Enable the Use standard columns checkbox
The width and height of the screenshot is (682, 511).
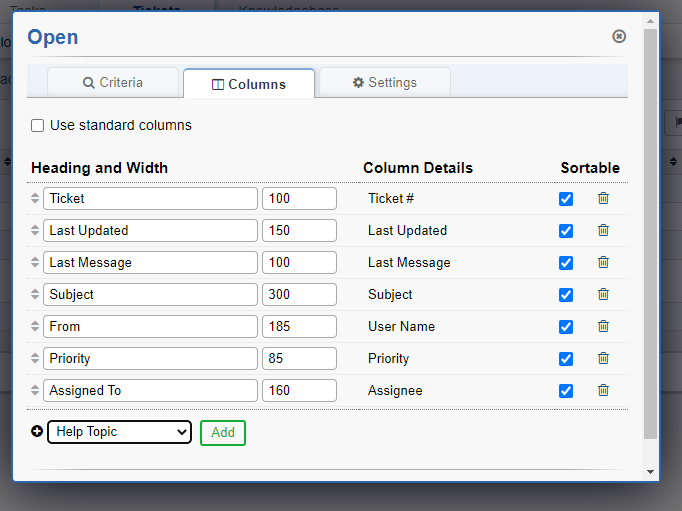click(38, 126)
